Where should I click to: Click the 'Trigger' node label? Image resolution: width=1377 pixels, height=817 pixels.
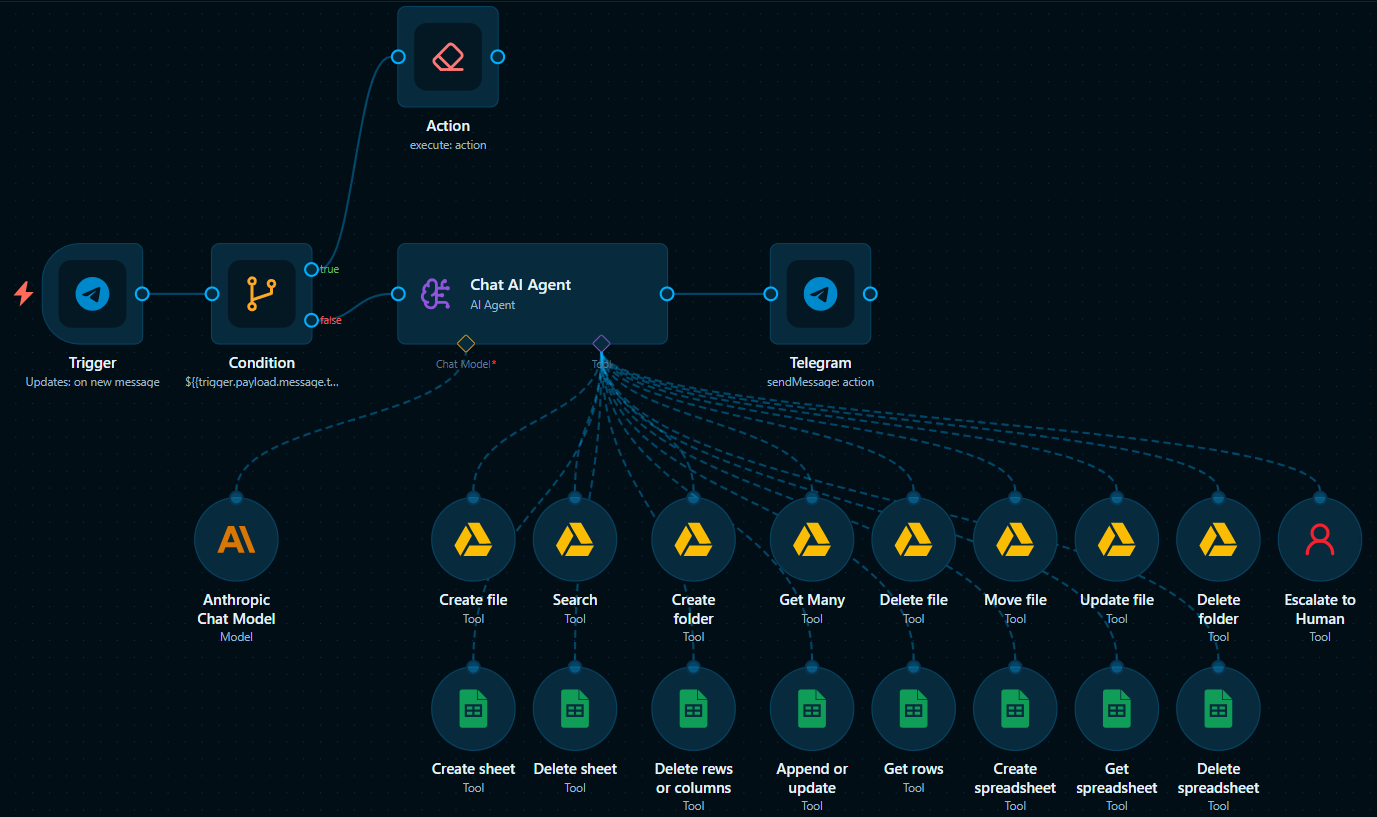[92, 363]
